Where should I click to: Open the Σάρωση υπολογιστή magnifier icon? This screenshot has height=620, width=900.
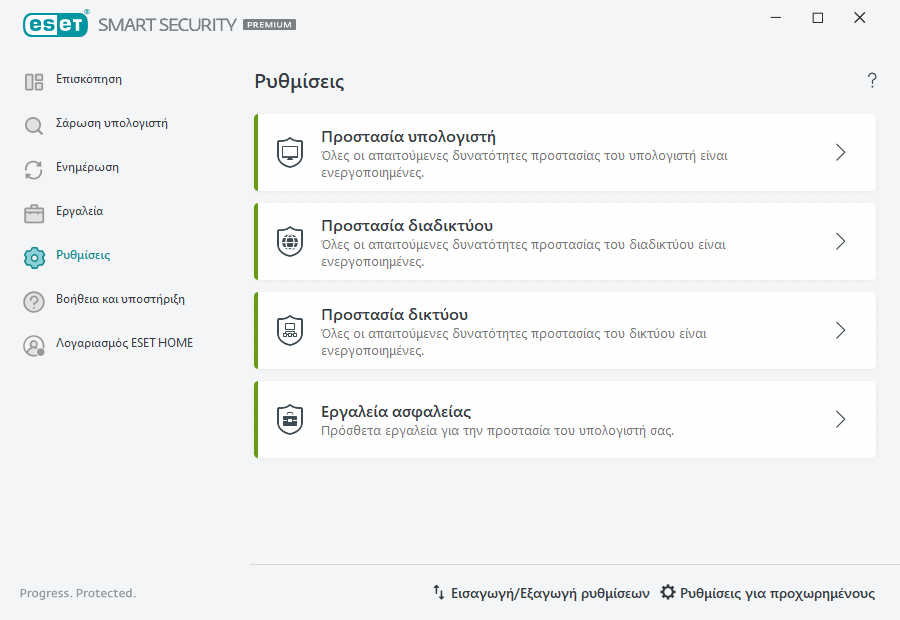point(33,123)
